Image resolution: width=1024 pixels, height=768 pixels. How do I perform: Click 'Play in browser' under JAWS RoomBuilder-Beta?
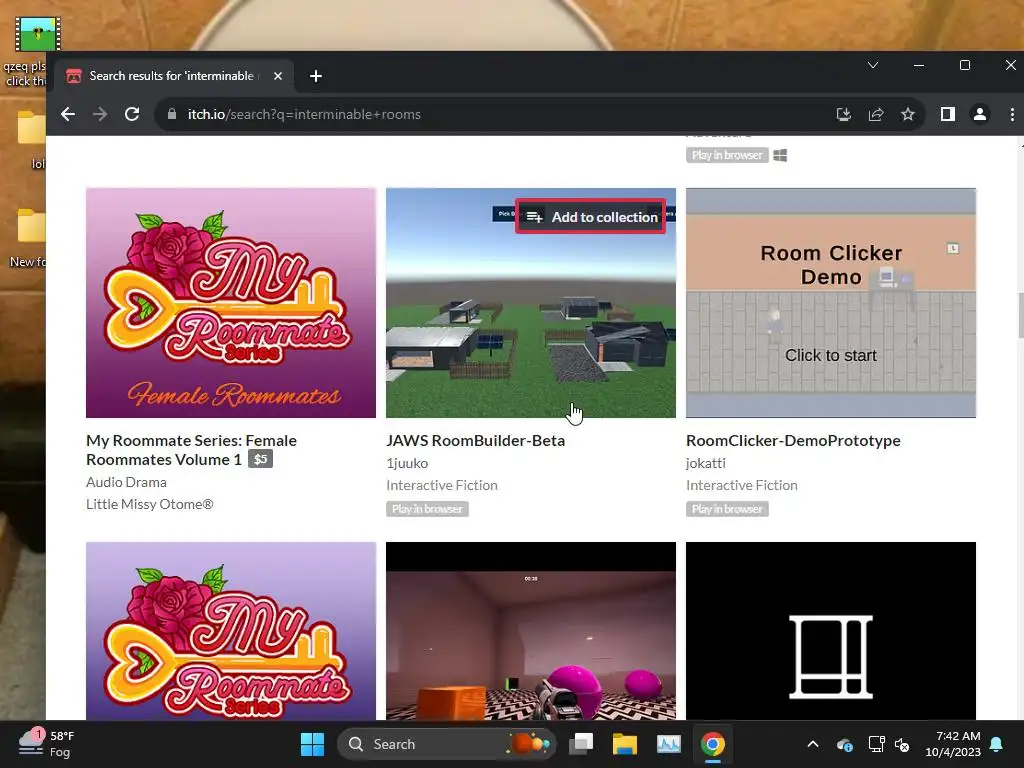point(427,509)
